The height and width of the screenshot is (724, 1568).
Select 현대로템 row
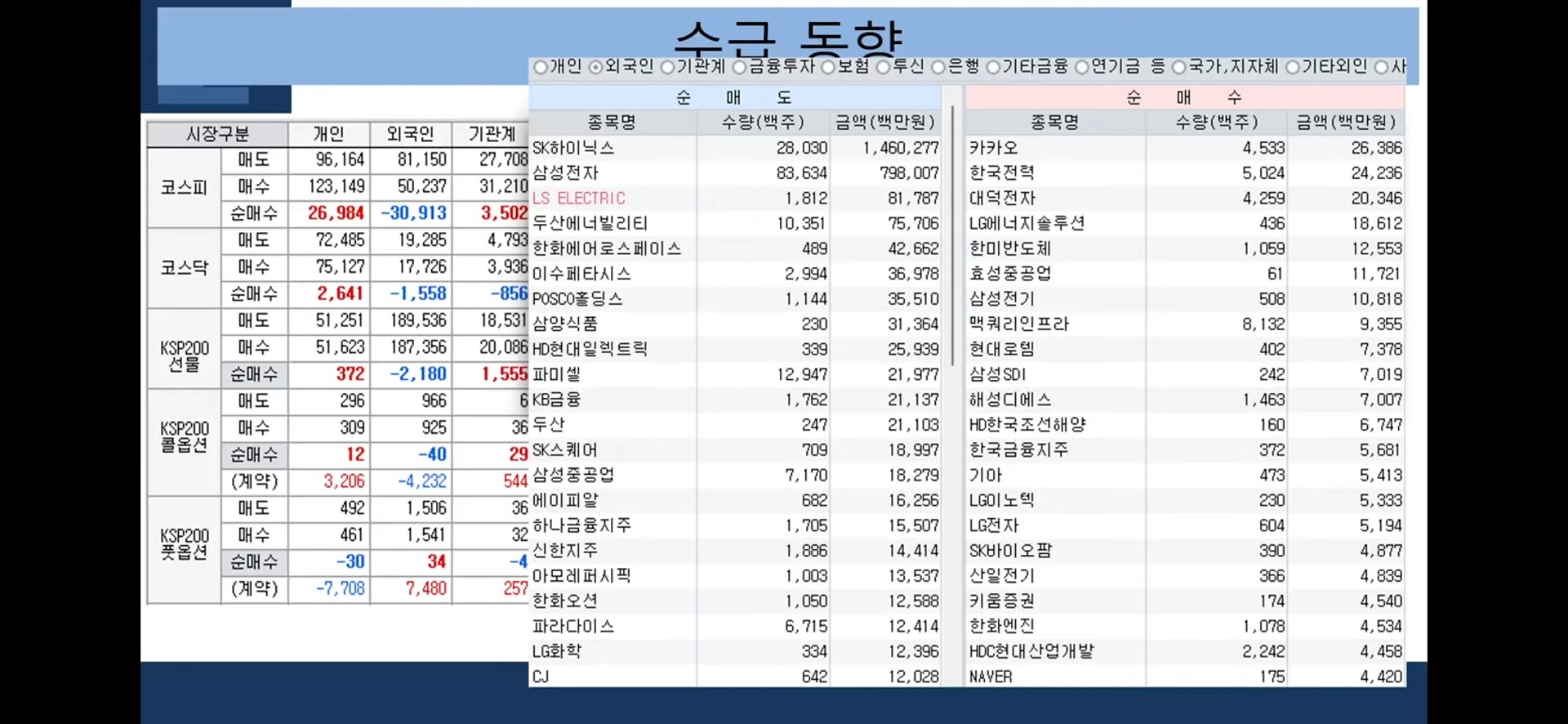pyautogui.click(x=1184, y=350)
